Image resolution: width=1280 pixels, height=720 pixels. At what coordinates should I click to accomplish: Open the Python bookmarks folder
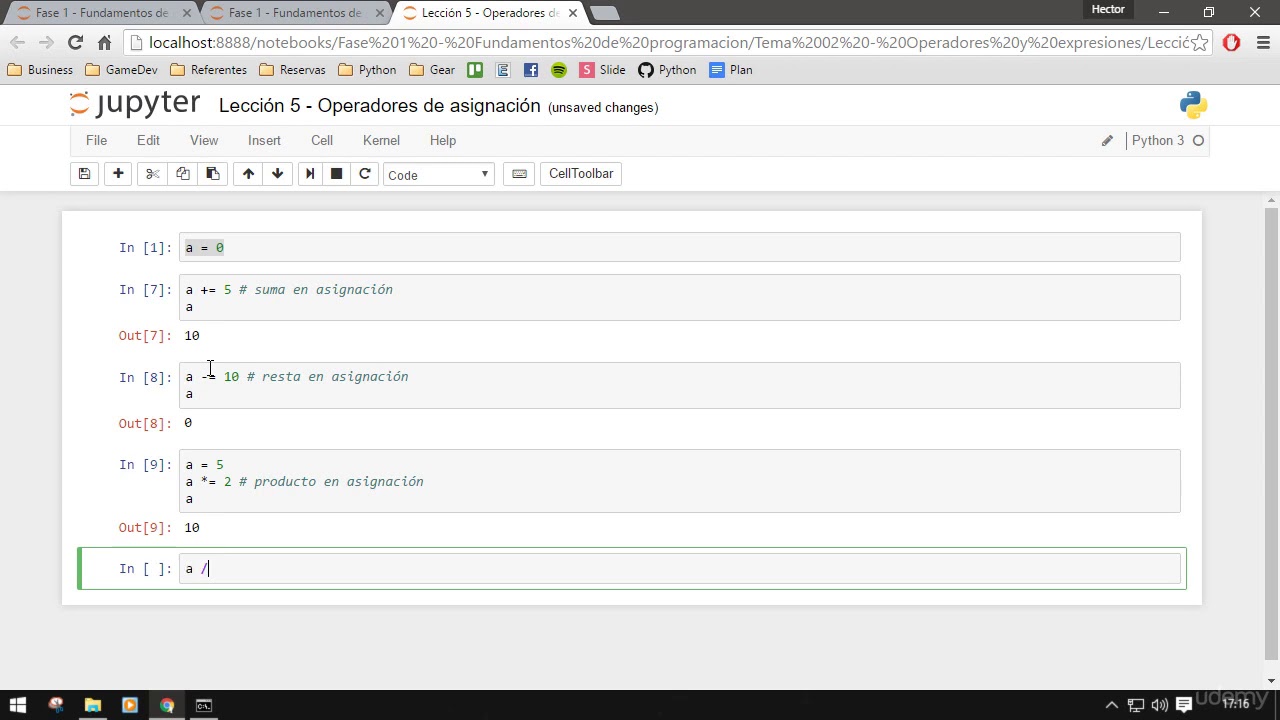coord(367,70)
